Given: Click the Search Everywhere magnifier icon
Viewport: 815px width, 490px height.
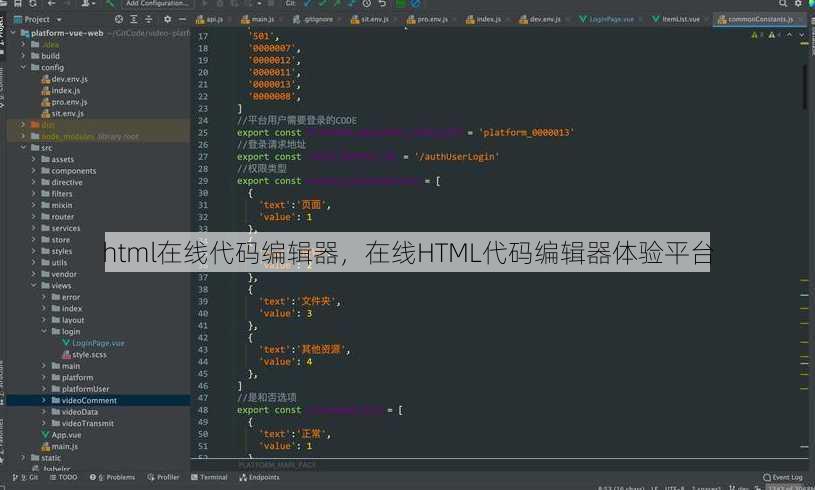Looking at the screenshot, I should pos(783,4).
